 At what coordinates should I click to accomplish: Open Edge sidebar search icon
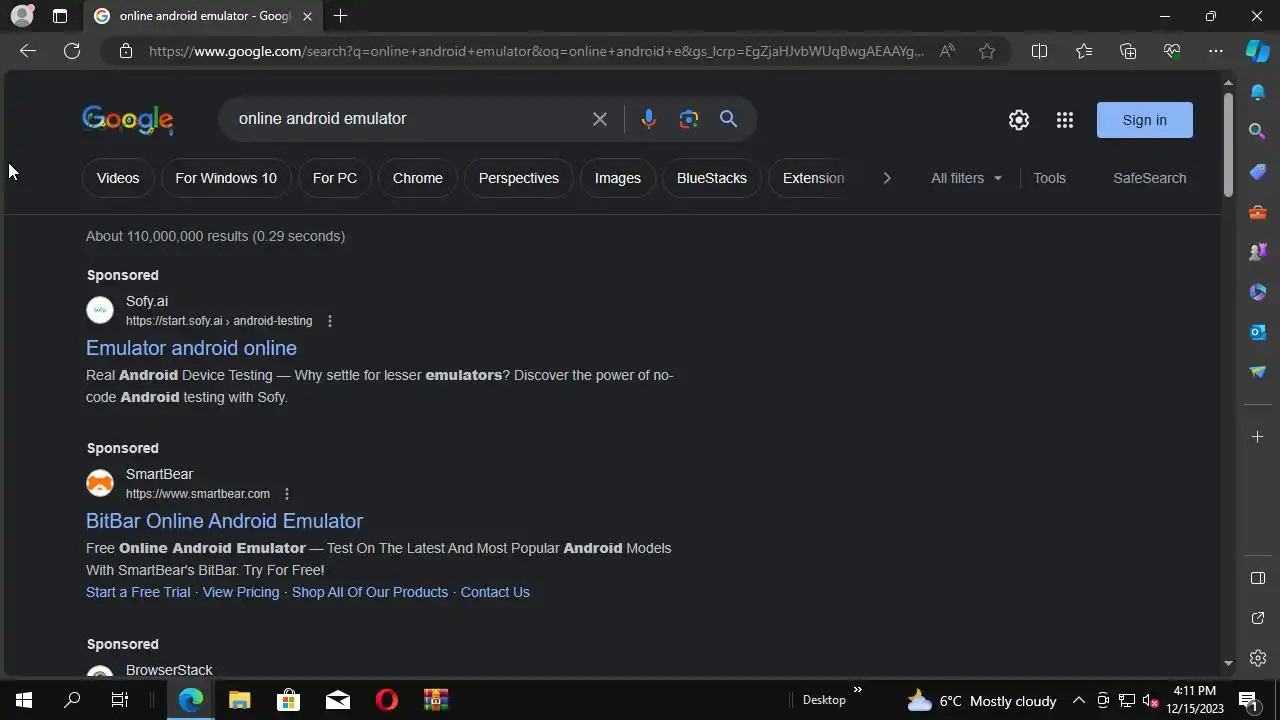1258,131
